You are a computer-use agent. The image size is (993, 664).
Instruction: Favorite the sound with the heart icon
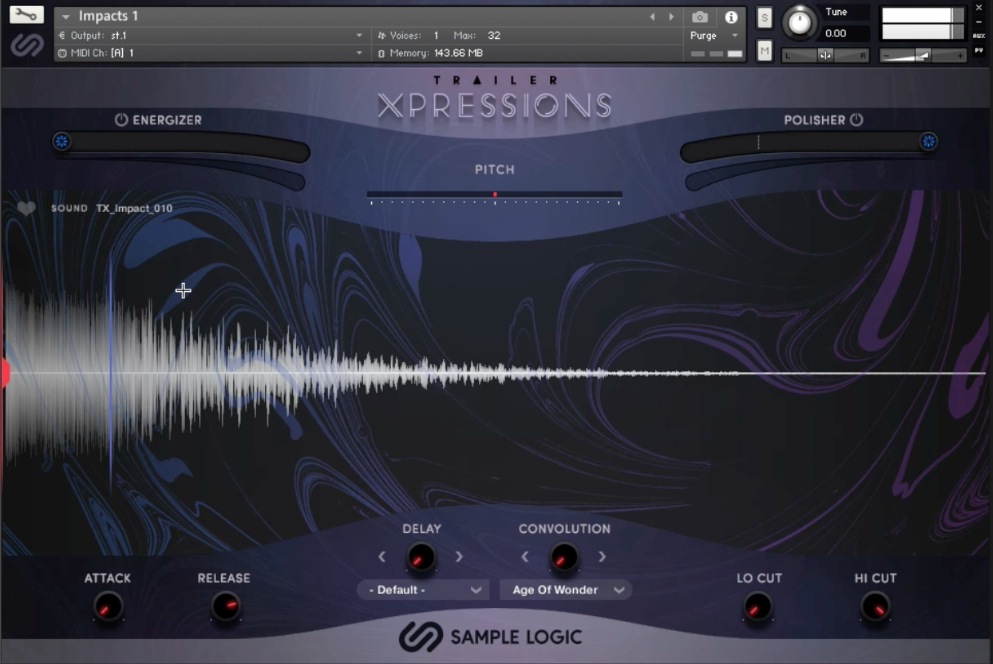pos(26,208)
